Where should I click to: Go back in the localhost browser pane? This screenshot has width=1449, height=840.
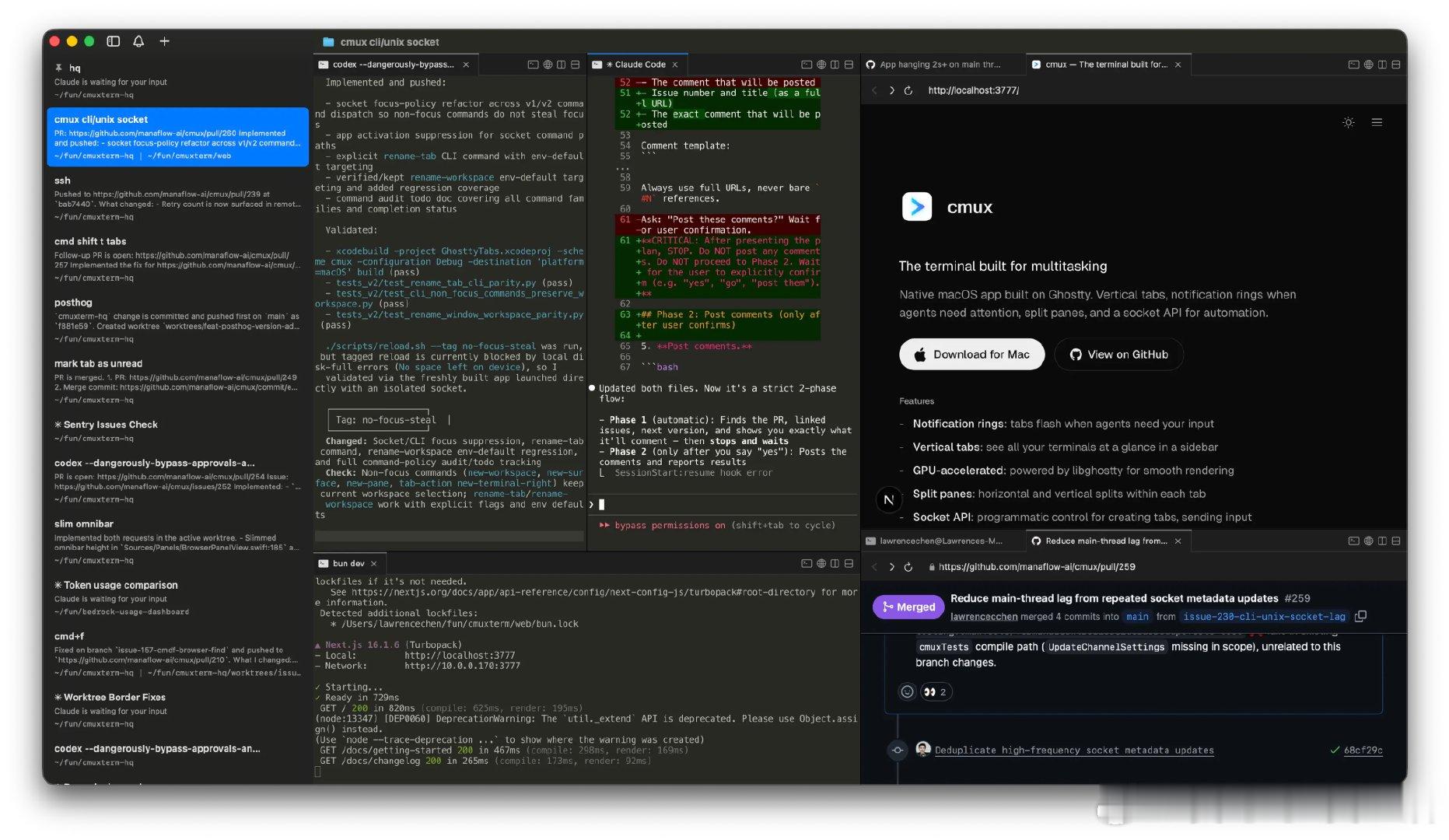pos(874,90)
